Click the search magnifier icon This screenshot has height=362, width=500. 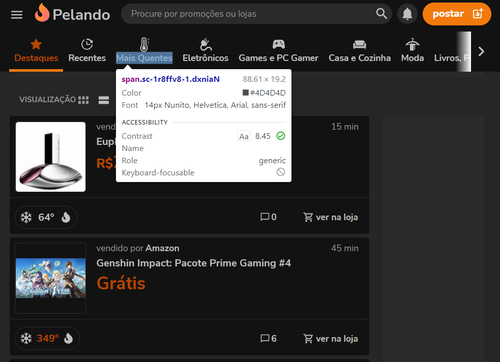point(381,14)
